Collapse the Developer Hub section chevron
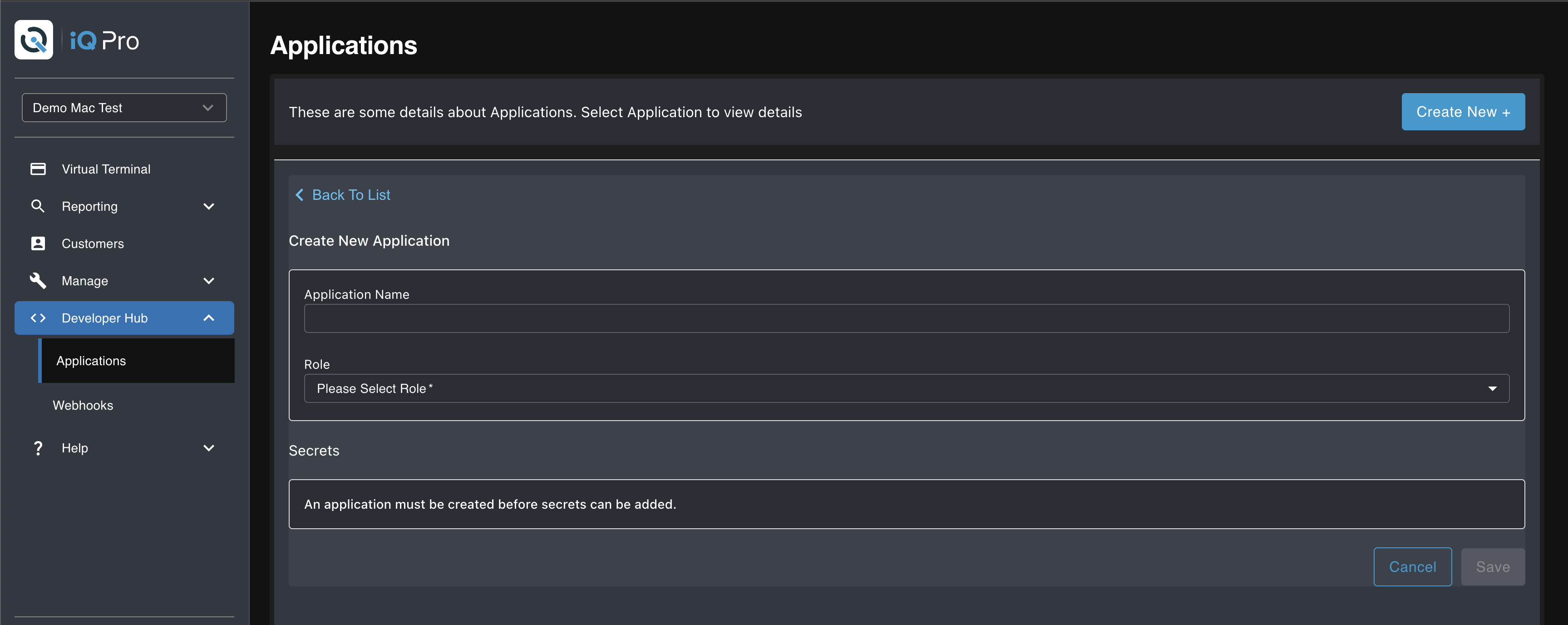 pos(209,317)
